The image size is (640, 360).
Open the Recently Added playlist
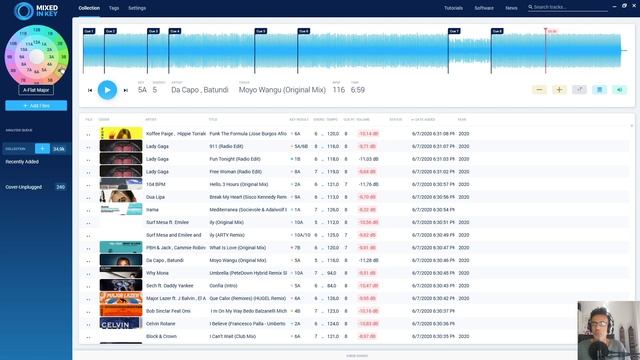point(22,162)
